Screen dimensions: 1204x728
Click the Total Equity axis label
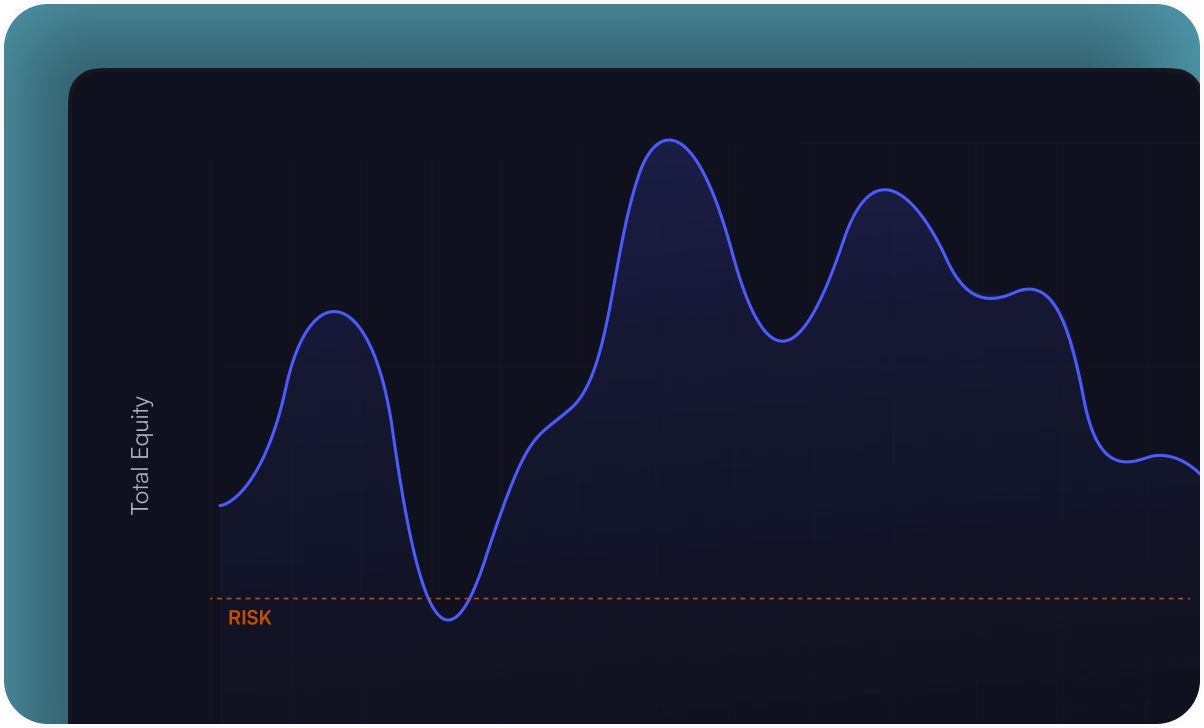140,456
